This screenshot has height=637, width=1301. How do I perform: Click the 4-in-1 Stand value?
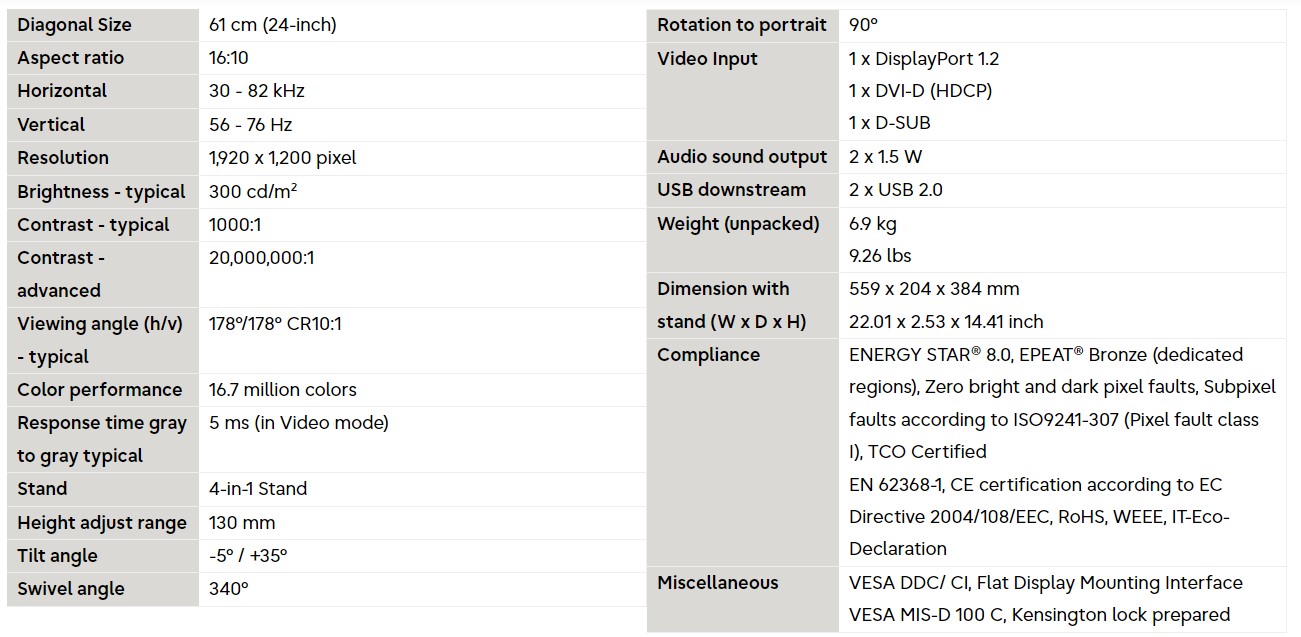tap(258, 489)
